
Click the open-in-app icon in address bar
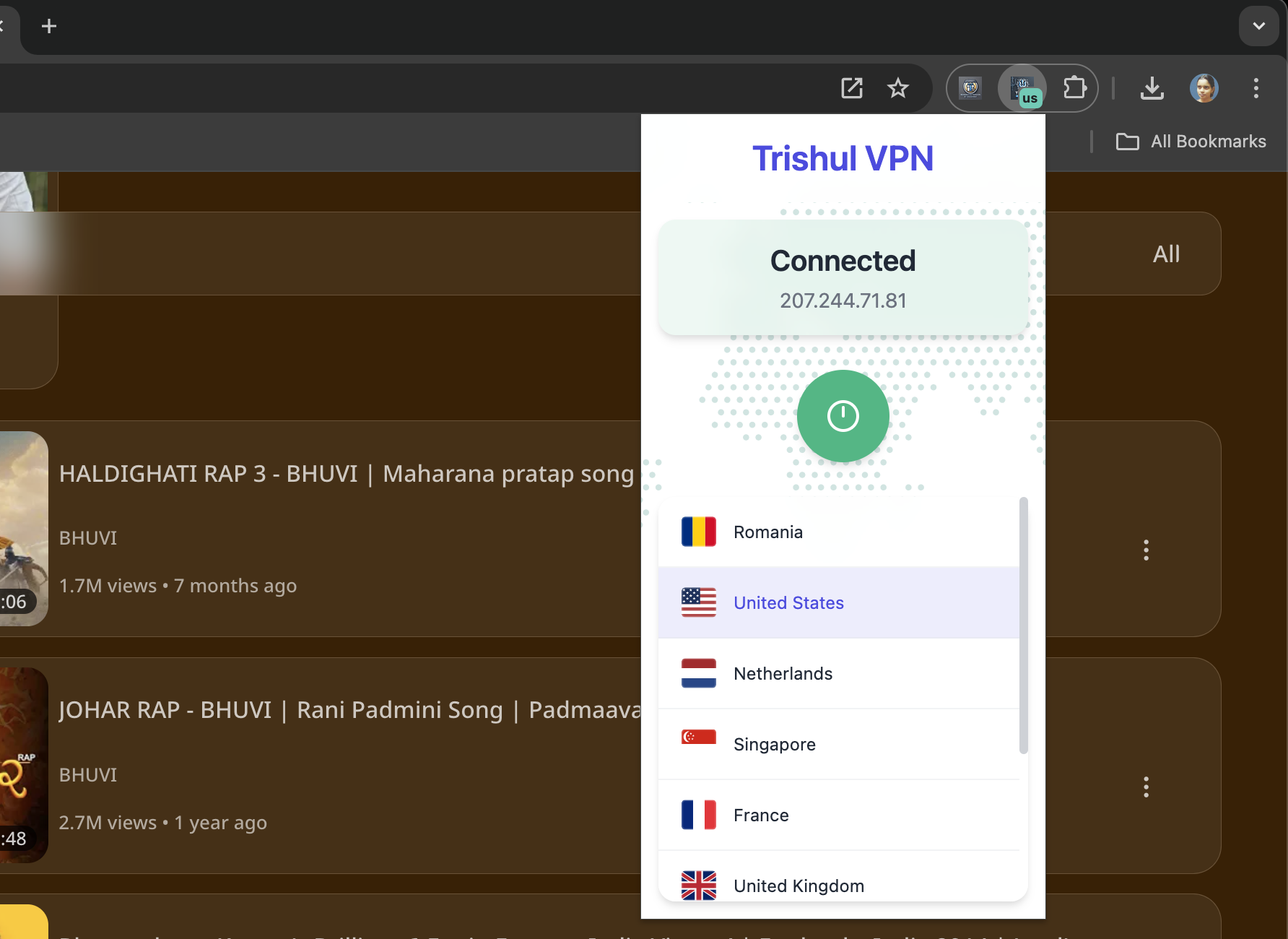[x=852, y=88]
